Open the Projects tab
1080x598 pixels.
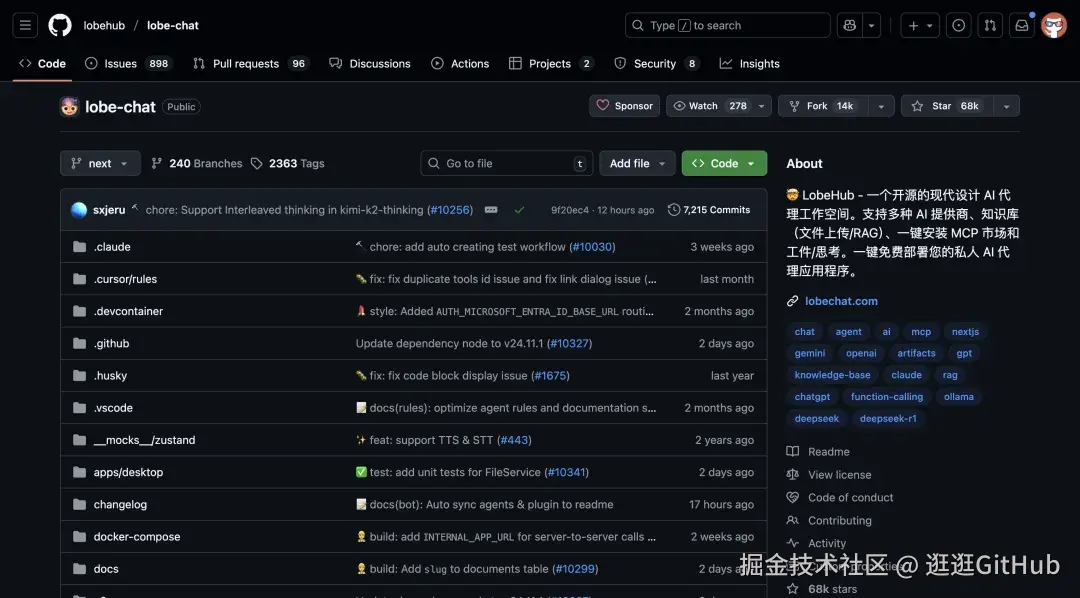click(x=551, y=63)
